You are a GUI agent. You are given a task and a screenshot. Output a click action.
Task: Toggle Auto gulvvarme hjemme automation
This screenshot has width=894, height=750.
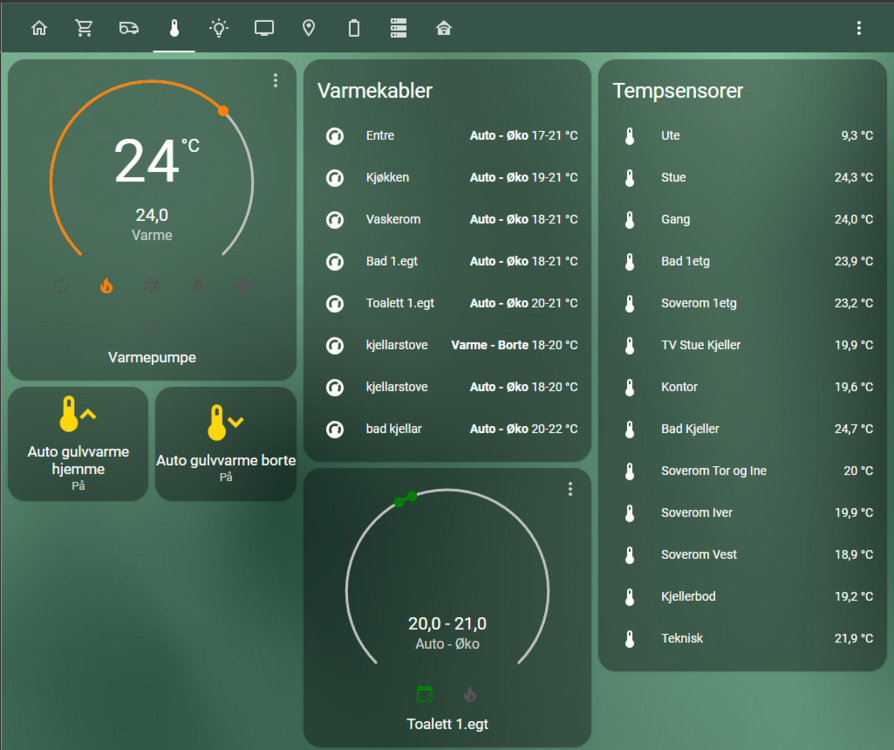(x=78, y=444)
